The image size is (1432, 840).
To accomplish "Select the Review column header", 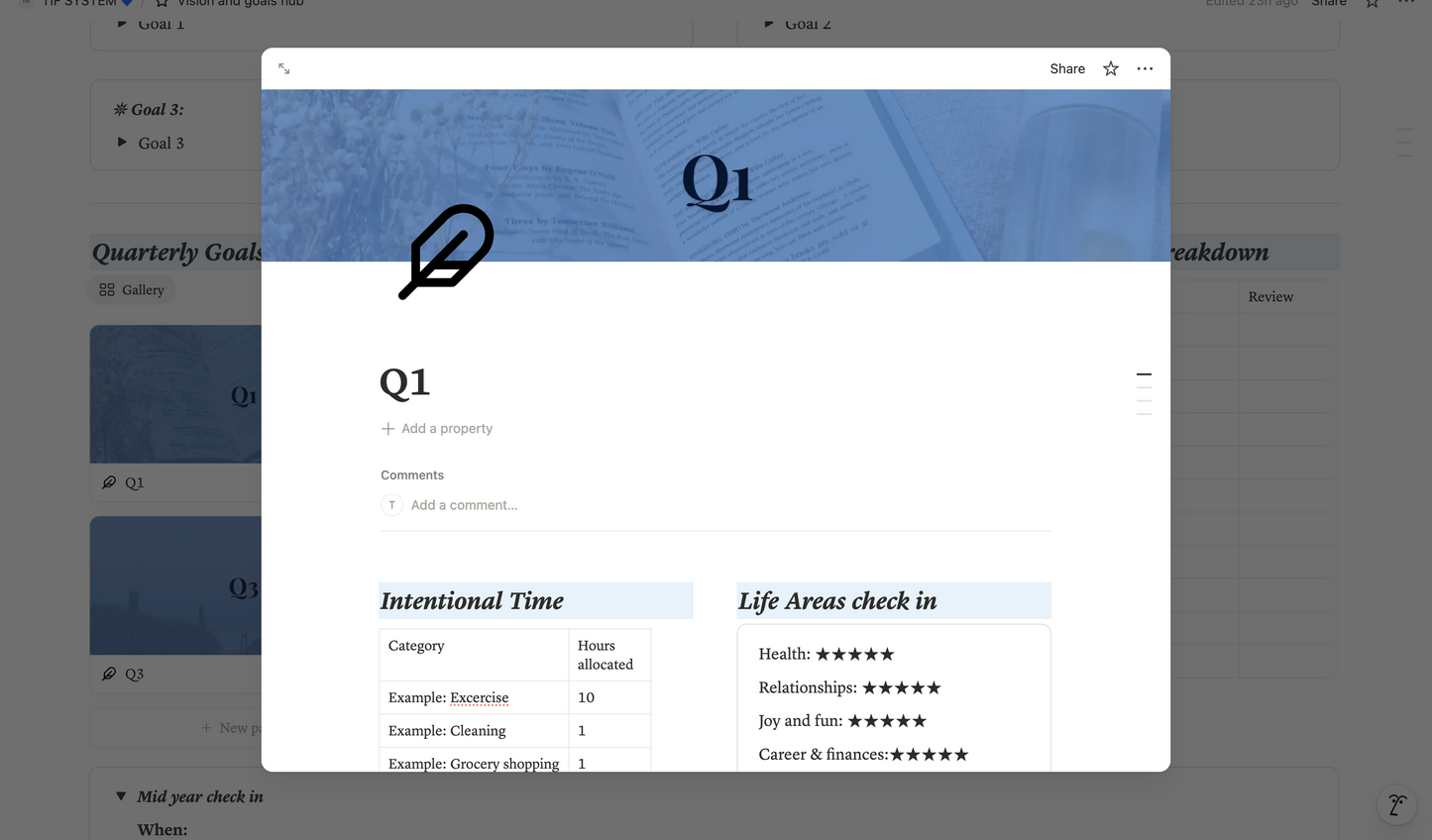I will (x=1270, y=297).
